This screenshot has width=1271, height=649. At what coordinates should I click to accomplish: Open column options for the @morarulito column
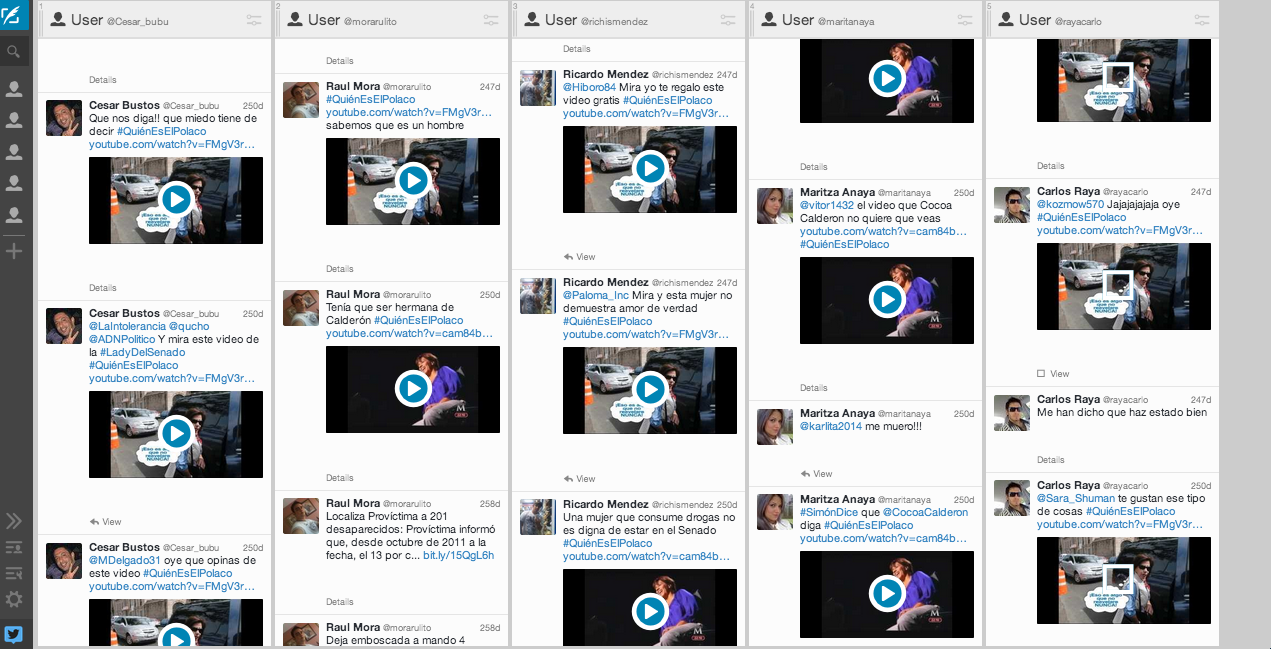coord(491,20)
